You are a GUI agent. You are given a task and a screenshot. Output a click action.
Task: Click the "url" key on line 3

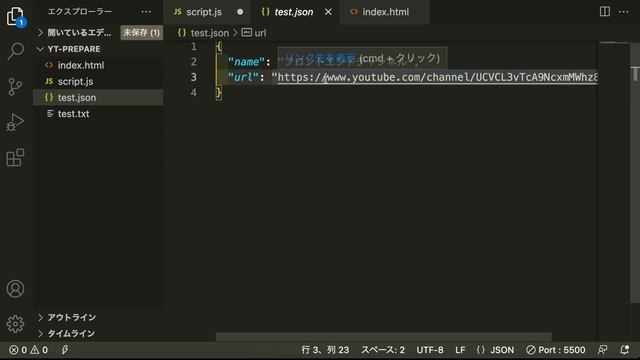[243, 77]
